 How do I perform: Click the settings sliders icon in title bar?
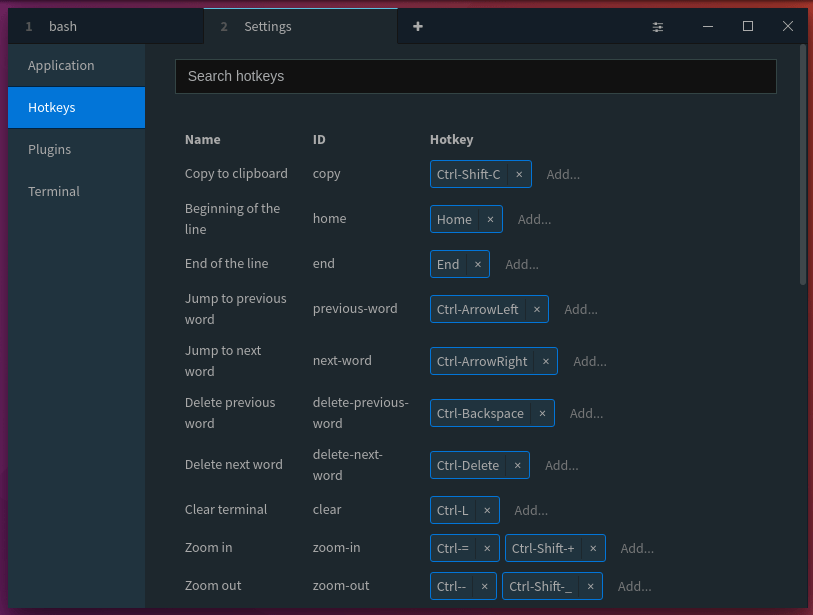658,26
